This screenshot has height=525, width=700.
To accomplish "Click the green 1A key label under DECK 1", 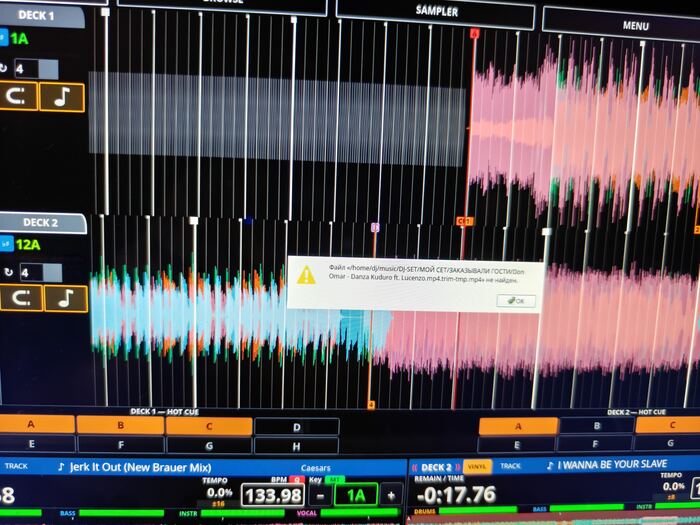I will pyautogui.click(x=19, y=38).
